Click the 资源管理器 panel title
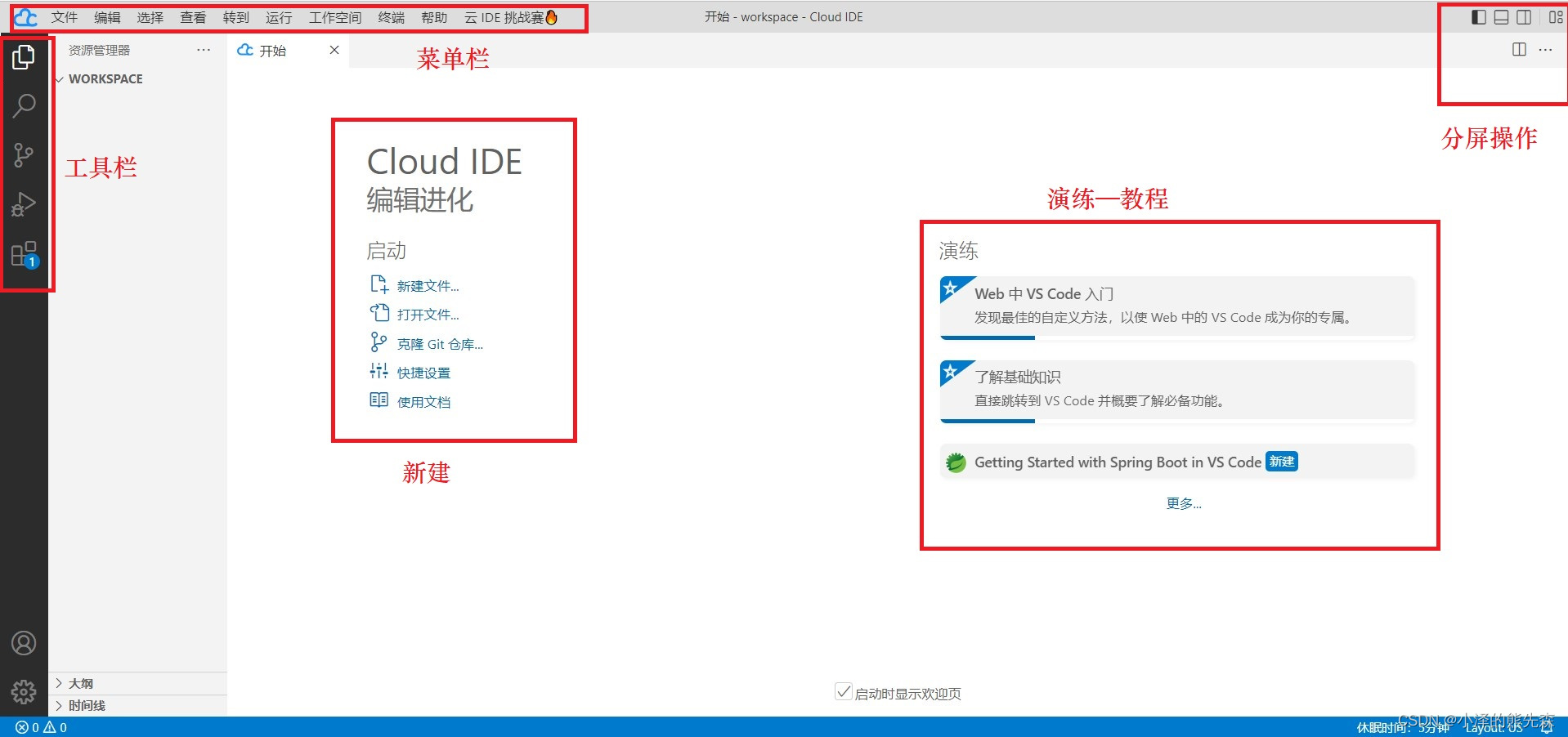Screen dimensions: 1568x737 click(x=99, y=50)
